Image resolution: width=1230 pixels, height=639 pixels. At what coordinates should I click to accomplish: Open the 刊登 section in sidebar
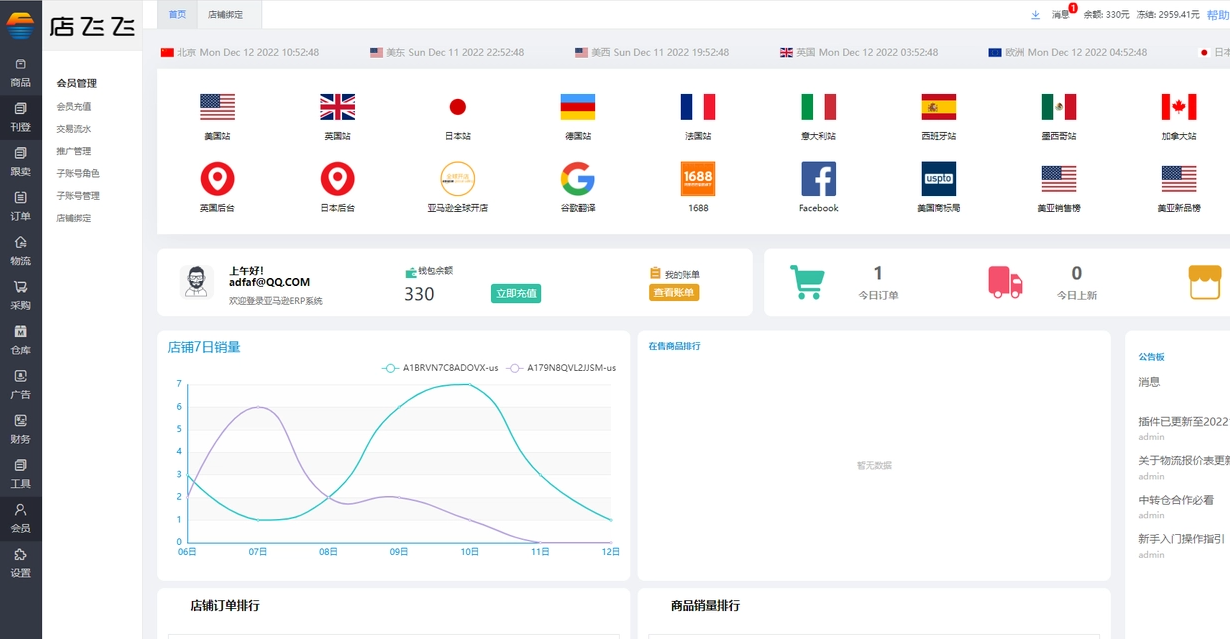point(20,117)
